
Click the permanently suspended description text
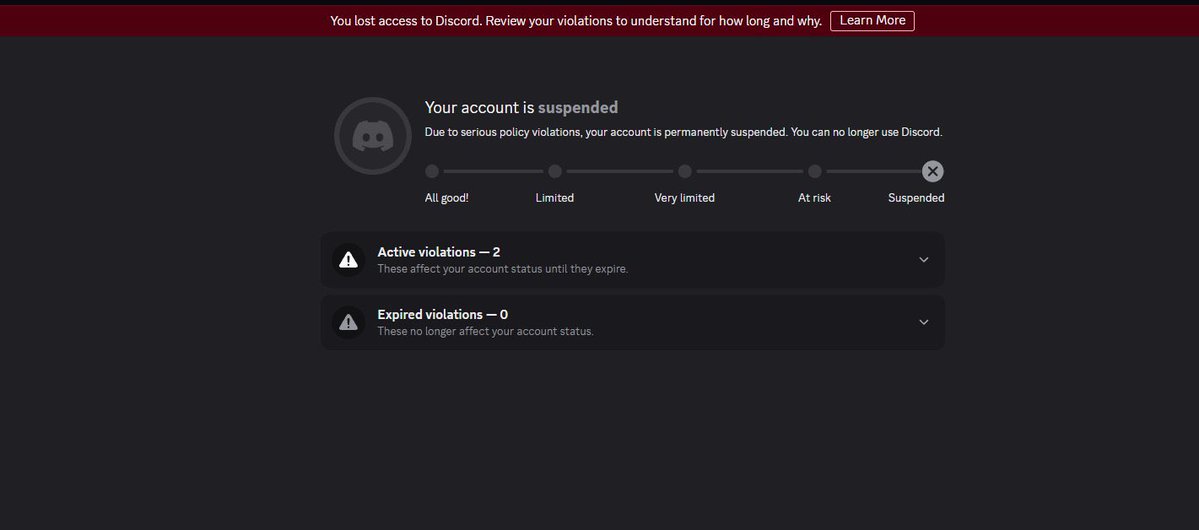point(684,132)
